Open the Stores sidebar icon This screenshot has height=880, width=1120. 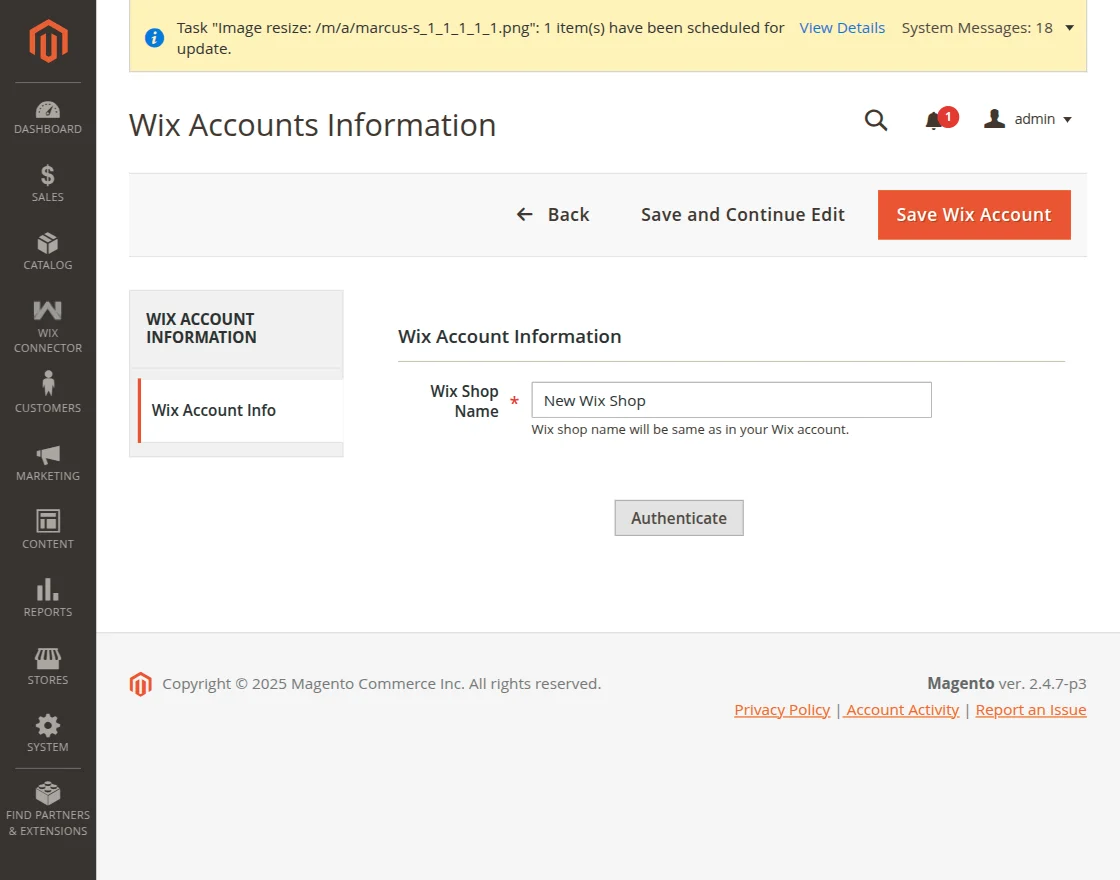coord(47,659)
